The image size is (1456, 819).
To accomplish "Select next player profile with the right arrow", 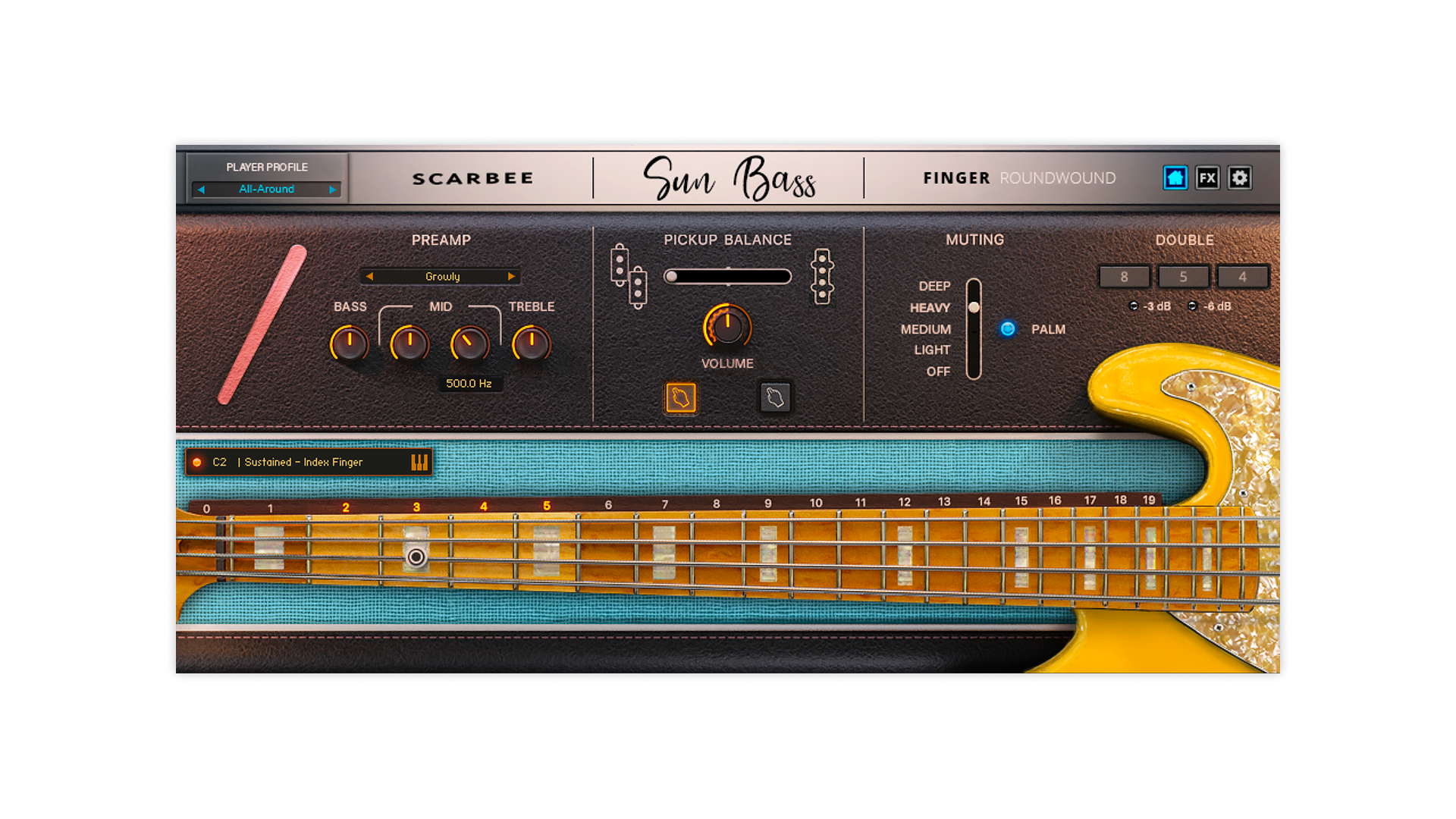I will coord(332,190).
